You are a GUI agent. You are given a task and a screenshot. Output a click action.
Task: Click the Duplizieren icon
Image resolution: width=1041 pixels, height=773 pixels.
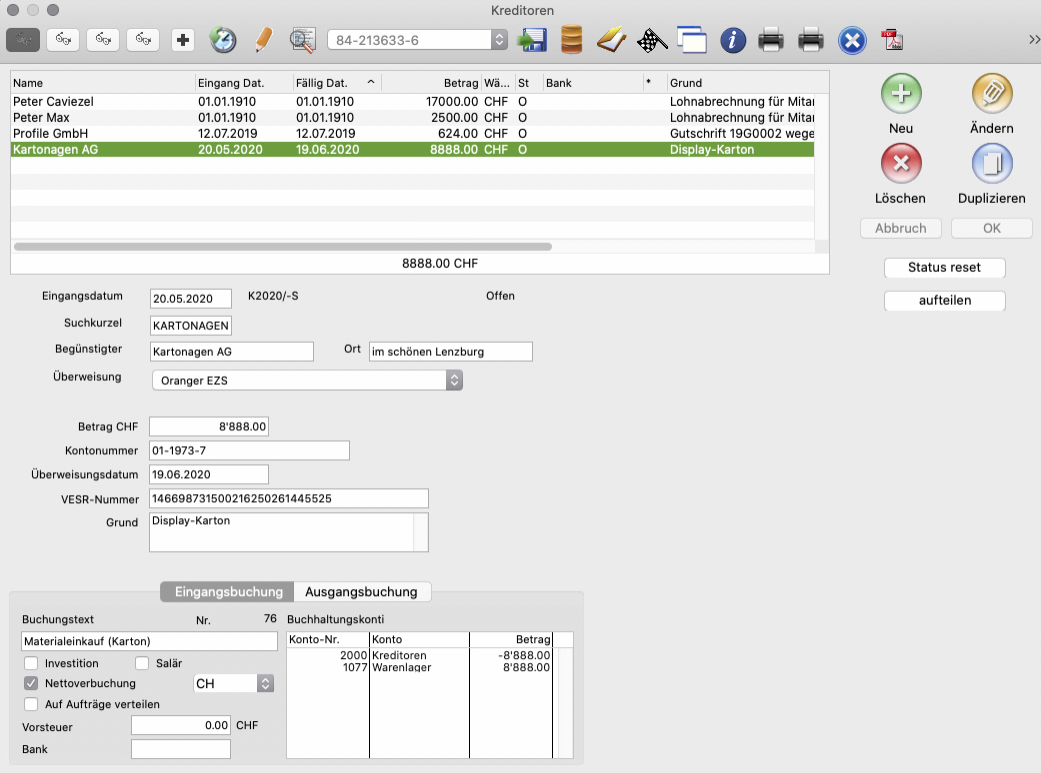pyautogui.click(x=992, y=164)
